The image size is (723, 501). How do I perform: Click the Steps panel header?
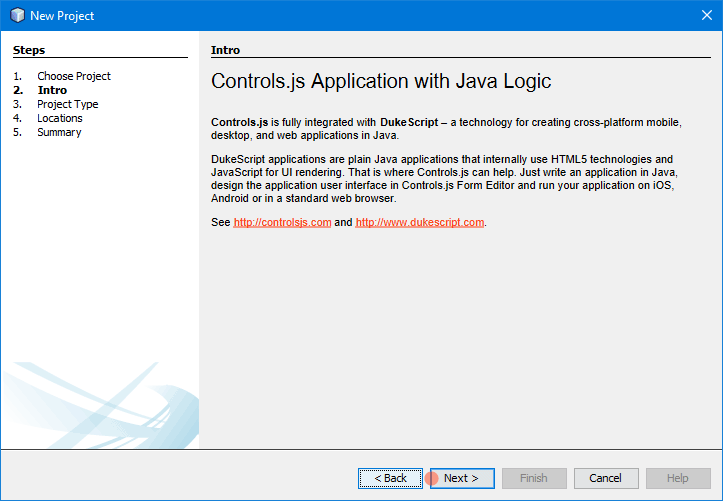29,50
